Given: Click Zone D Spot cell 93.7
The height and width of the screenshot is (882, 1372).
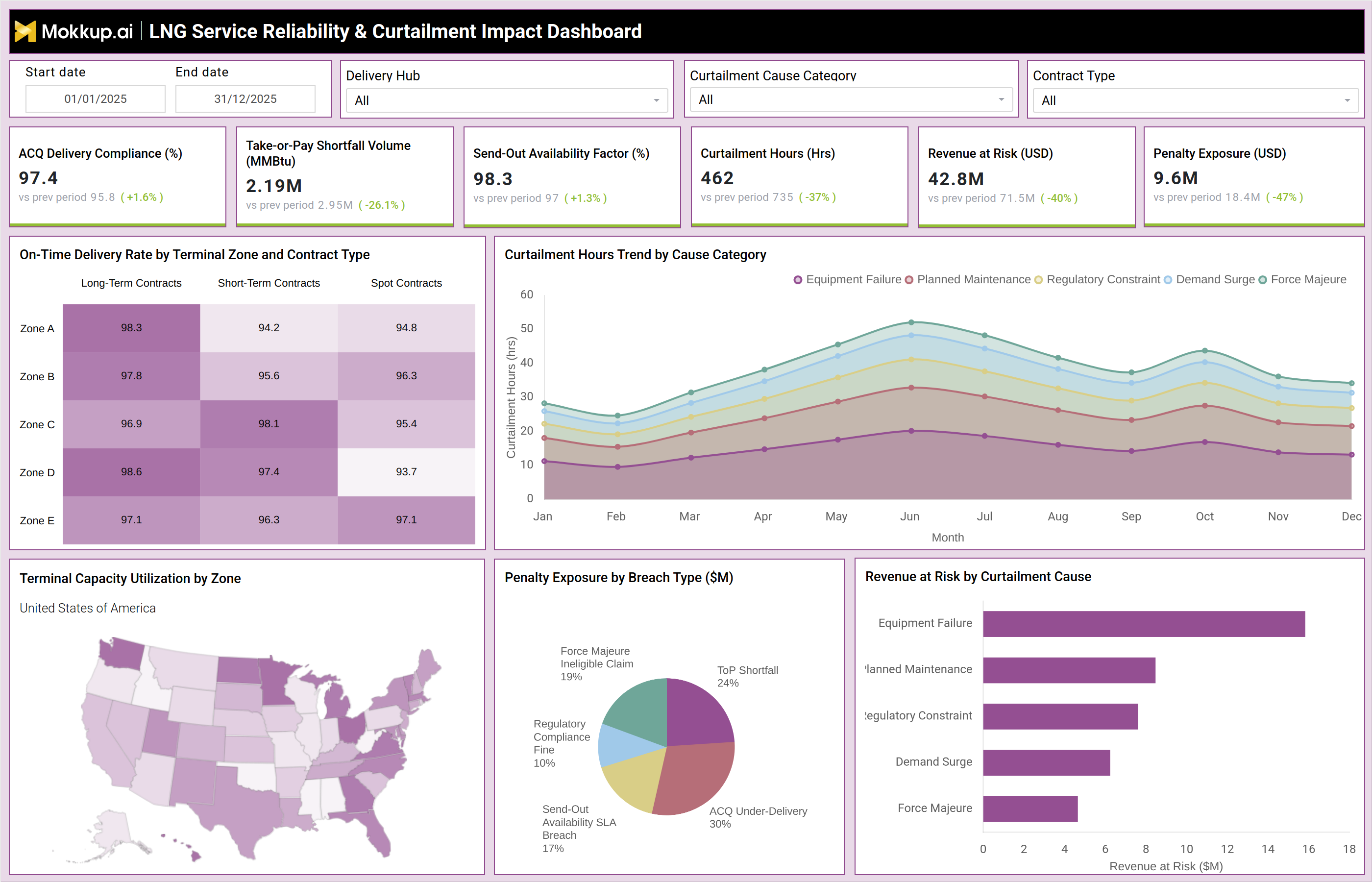Looking at the screenshot, I should (406, 472).
